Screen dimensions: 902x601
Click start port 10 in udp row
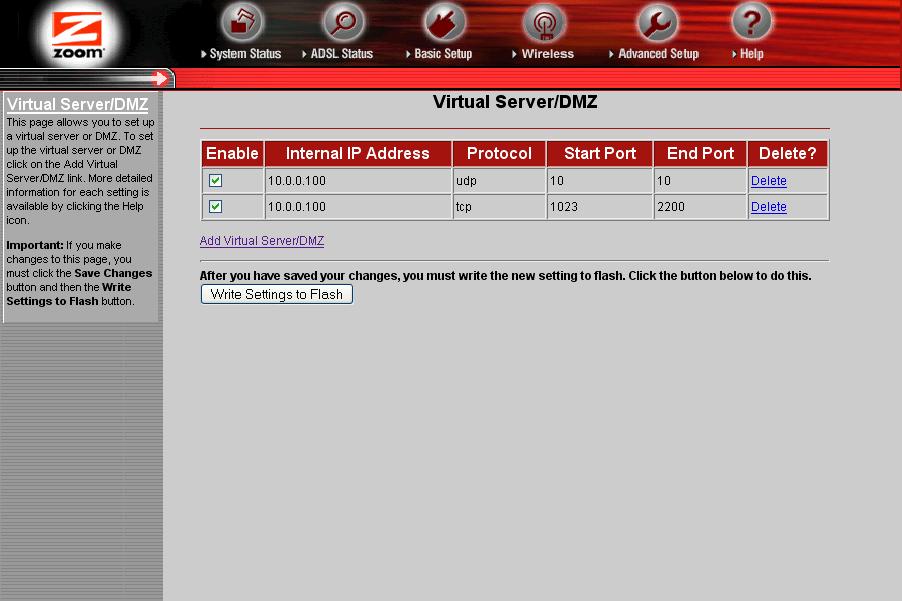(557, 181)
